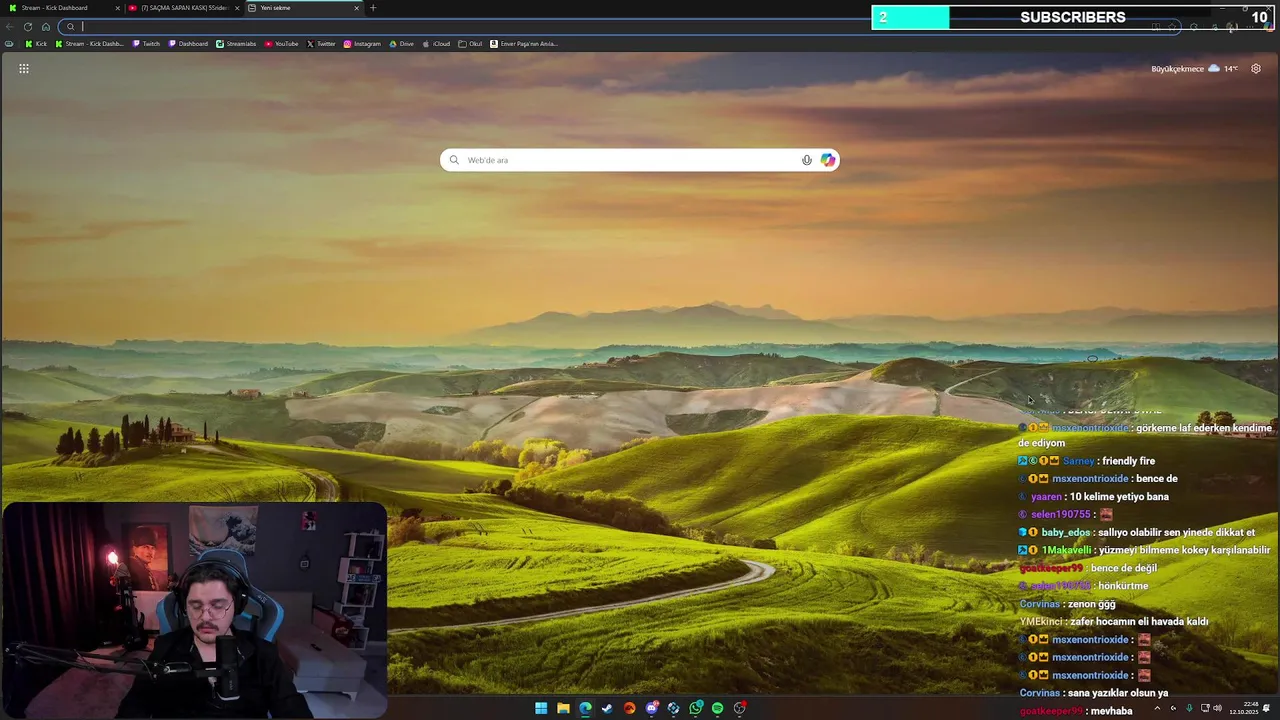Click the magnifier icon in search box
1280x720 pixels.
coord(454,160)
